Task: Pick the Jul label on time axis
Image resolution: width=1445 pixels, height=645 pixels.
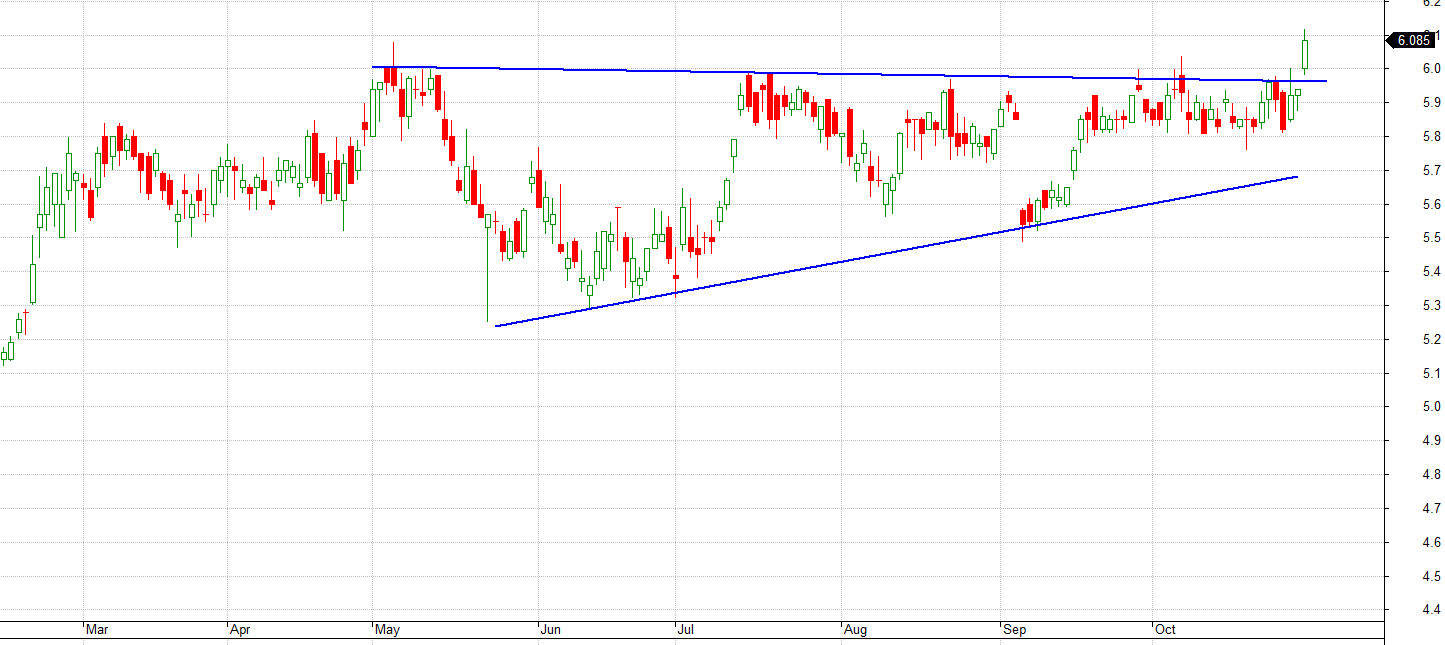Action: coord(686,630)
